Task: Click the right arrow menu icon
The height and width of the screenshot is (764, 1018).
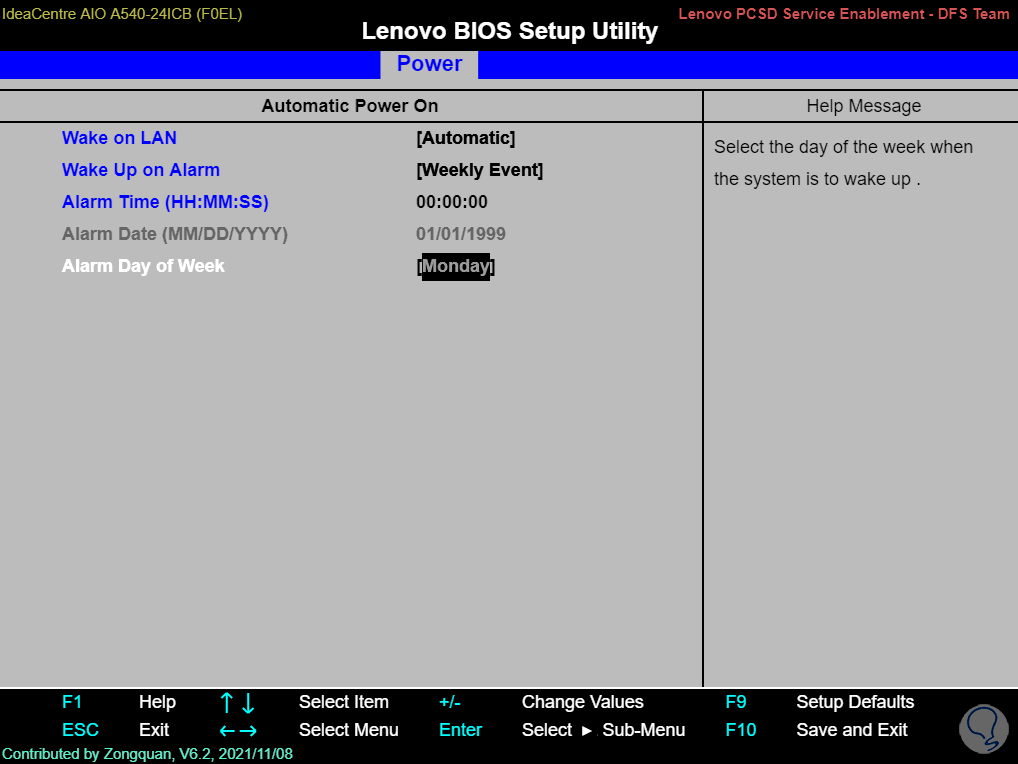Action: [249, 731]
